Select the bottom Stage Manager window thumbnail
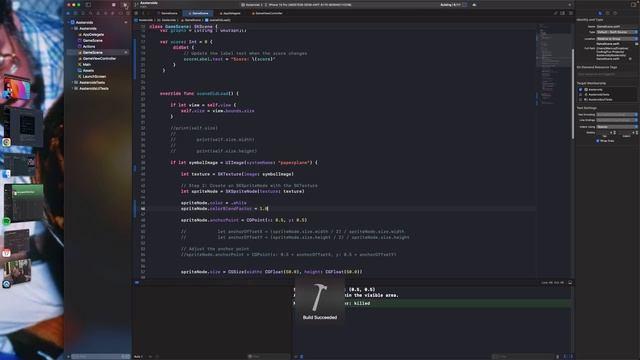The height and width of the screenshot is (360, 640). 17,272
